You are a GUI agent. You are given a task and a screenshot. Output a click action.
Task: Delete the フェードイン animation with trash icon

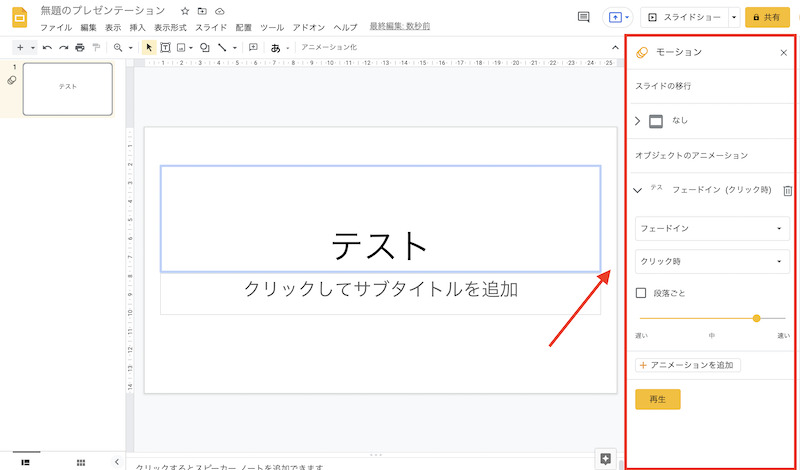point(788,191)
